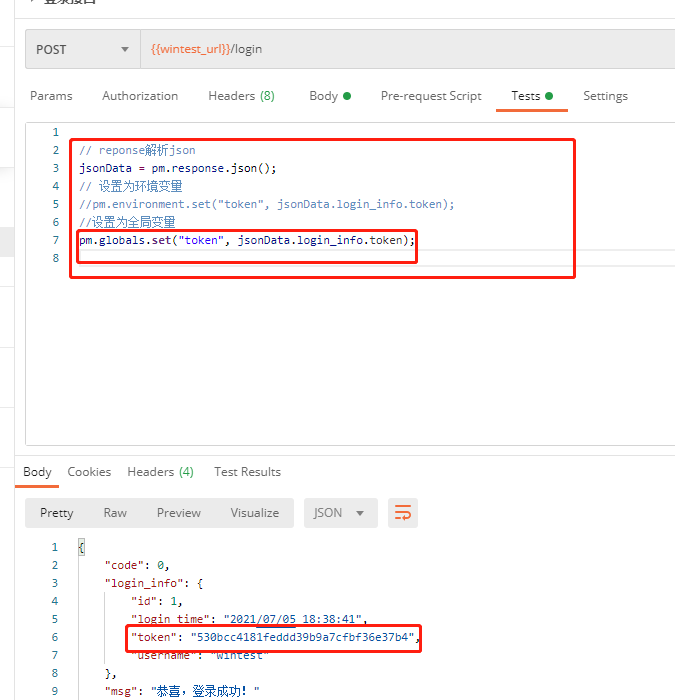Open the request Body tab
Screen dimensions: 675x700
point(330,96)
